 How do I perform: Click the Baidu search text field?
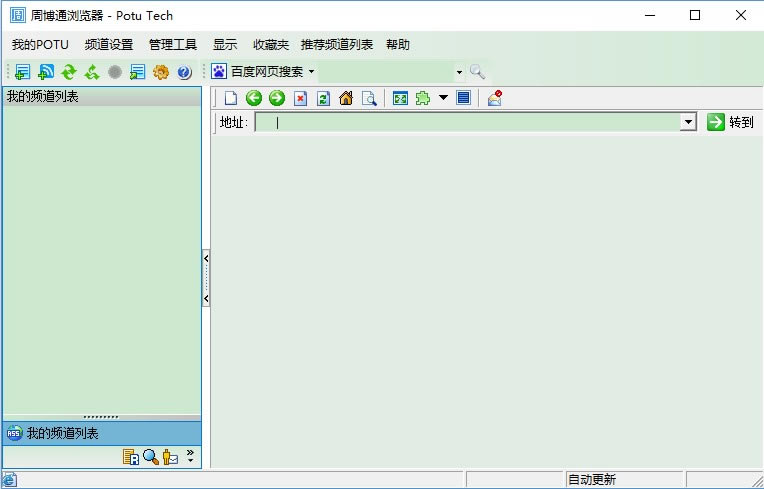387,72
